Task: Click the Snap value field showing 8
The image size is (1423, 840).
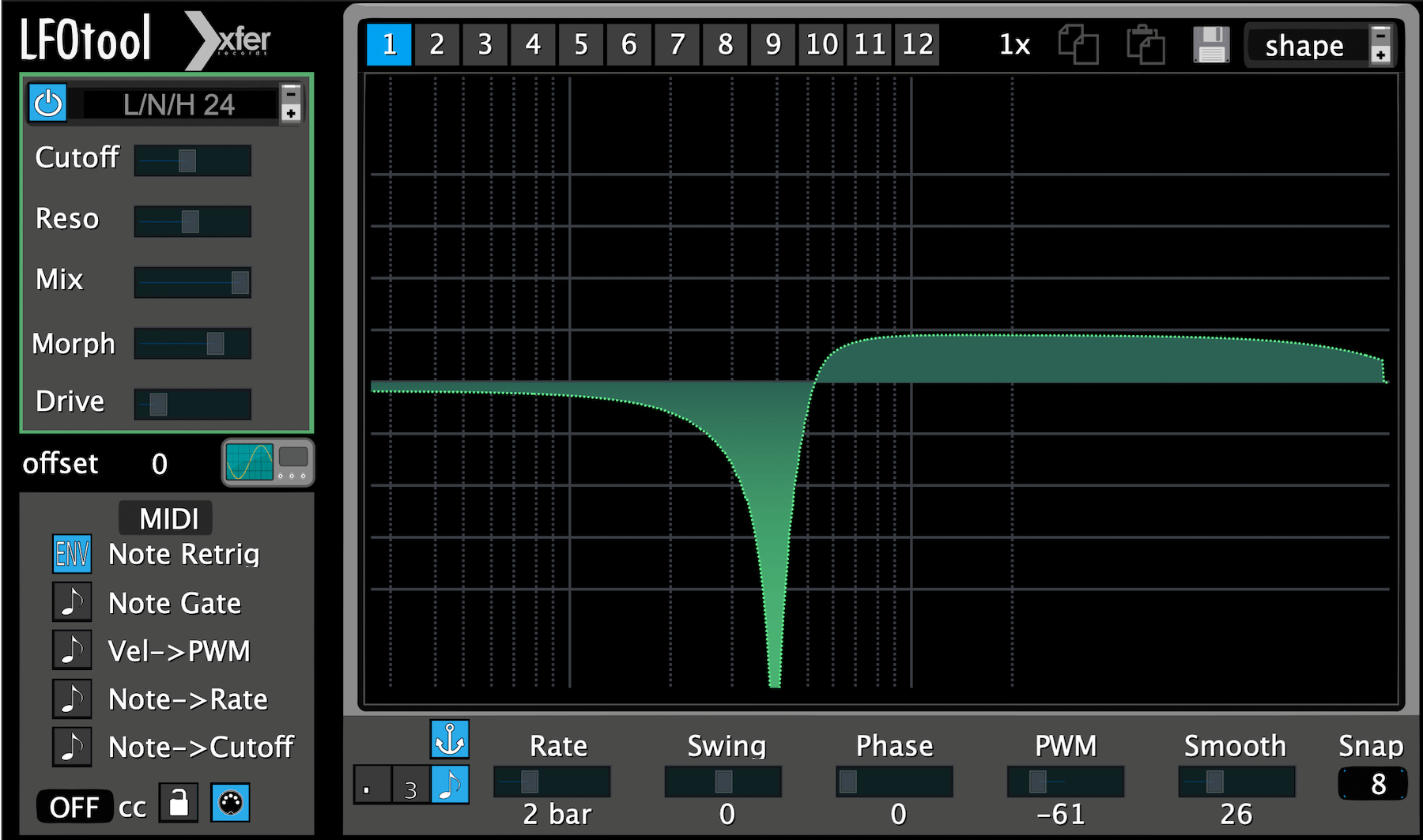Action: coord(1373,785)
